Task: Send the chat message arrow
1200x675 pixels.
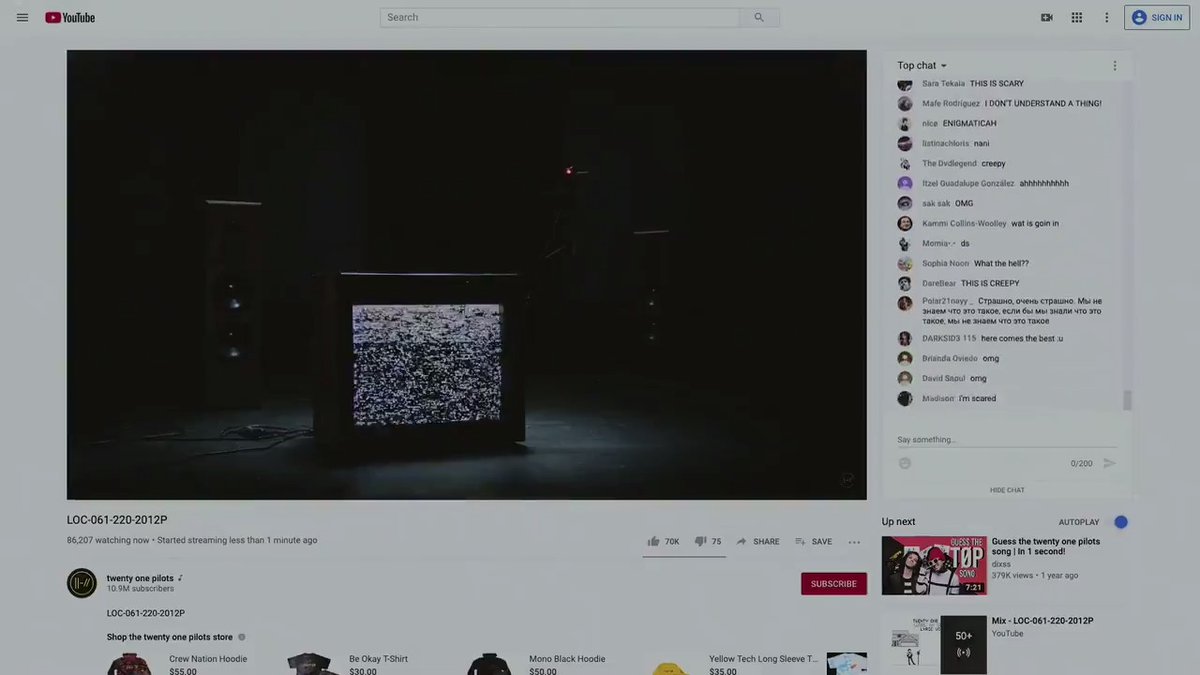Action: 1109,463
